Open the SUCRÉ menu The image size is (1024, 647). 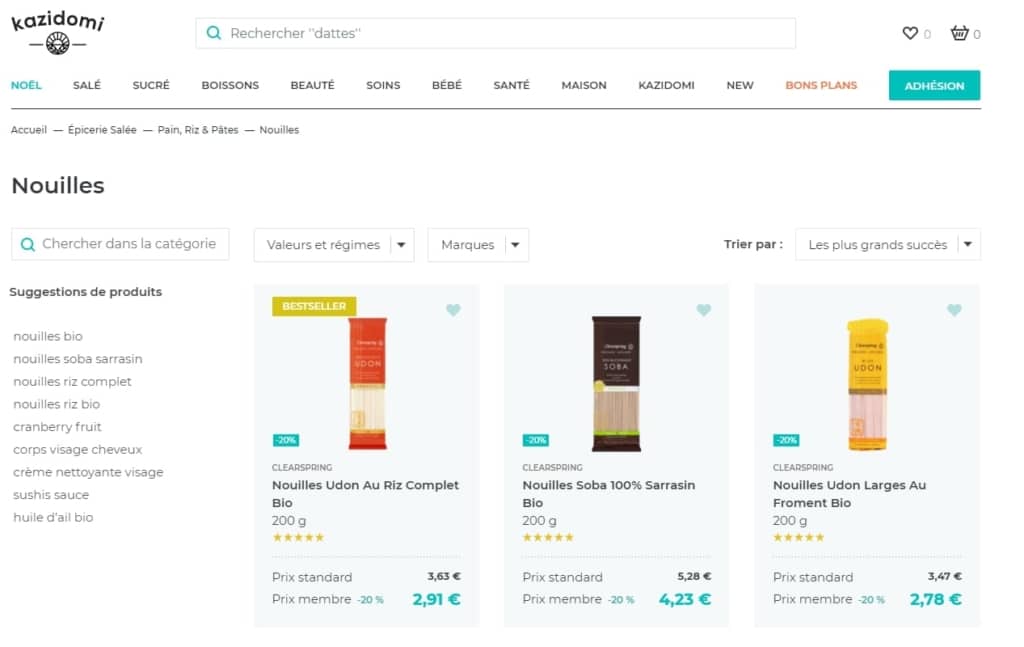click(x=151, y=85)
